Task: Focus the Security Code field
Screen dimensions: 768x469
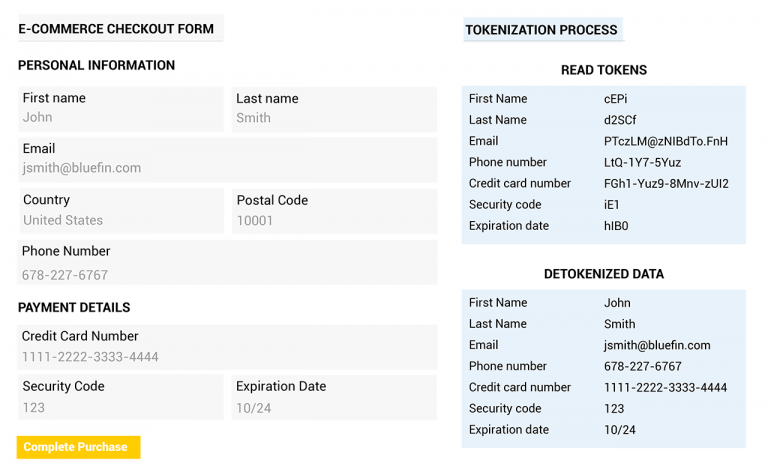Action: coord(121,397)
